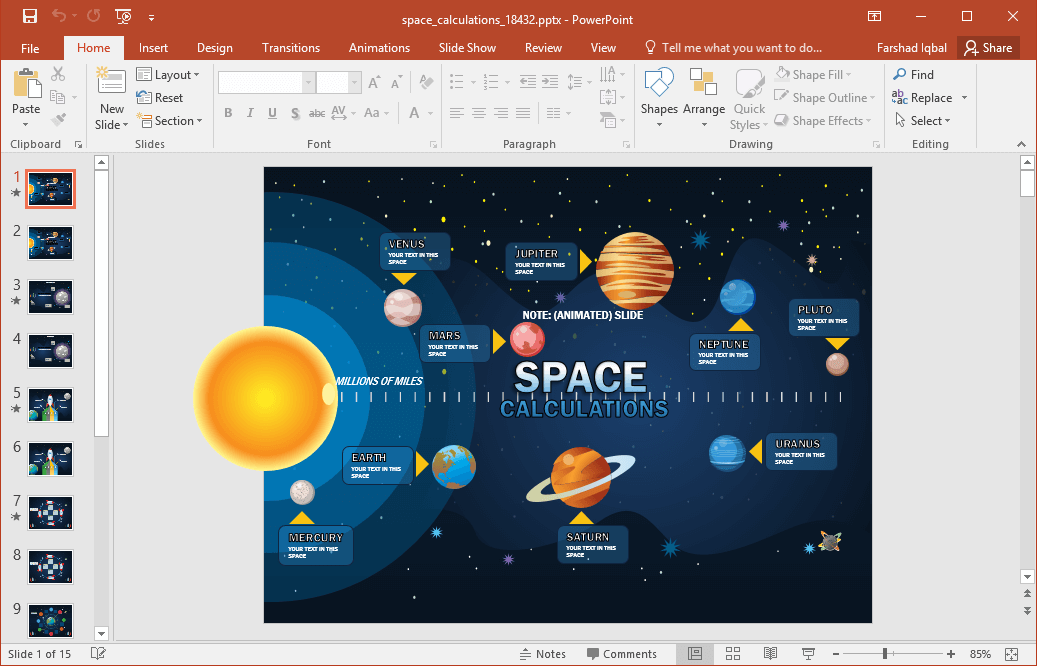
Task: Click the Find magnifier button
Action: (x=913, y=75)
